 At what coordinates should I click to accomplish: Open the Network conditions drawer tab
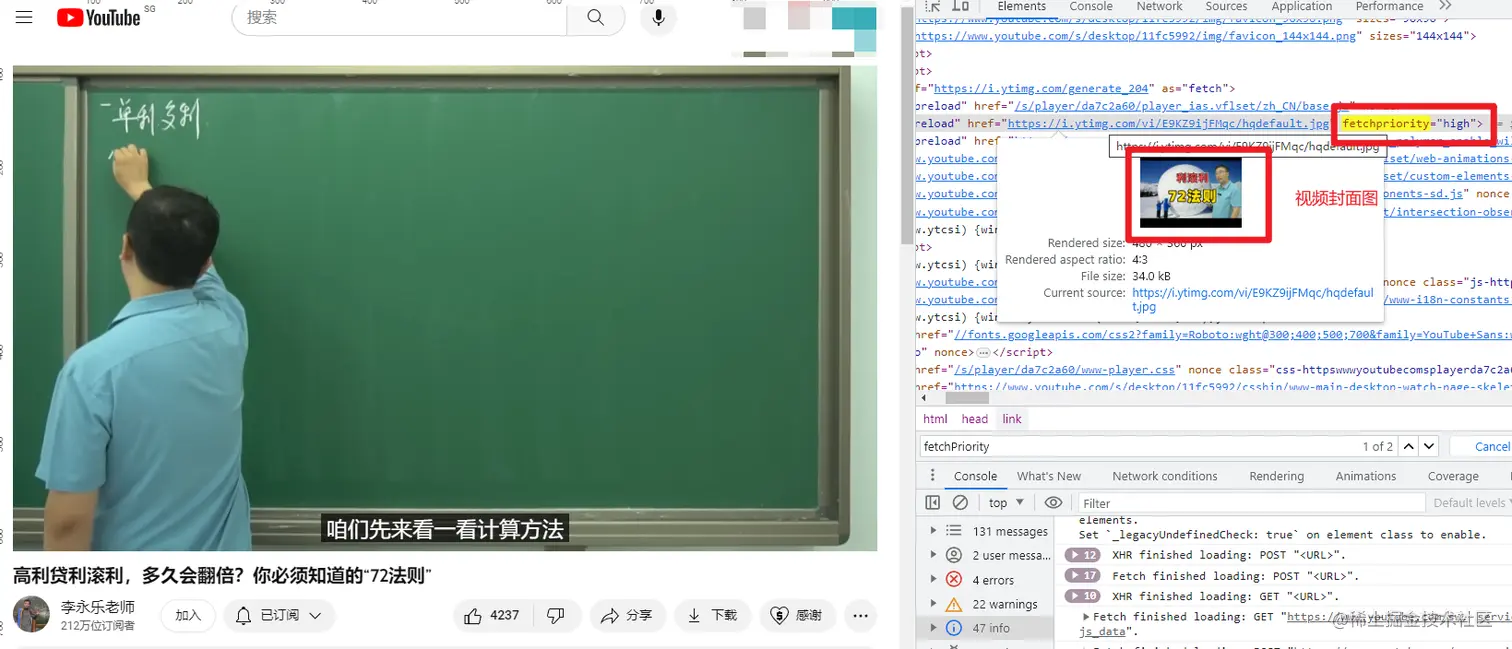[1165, 476]
